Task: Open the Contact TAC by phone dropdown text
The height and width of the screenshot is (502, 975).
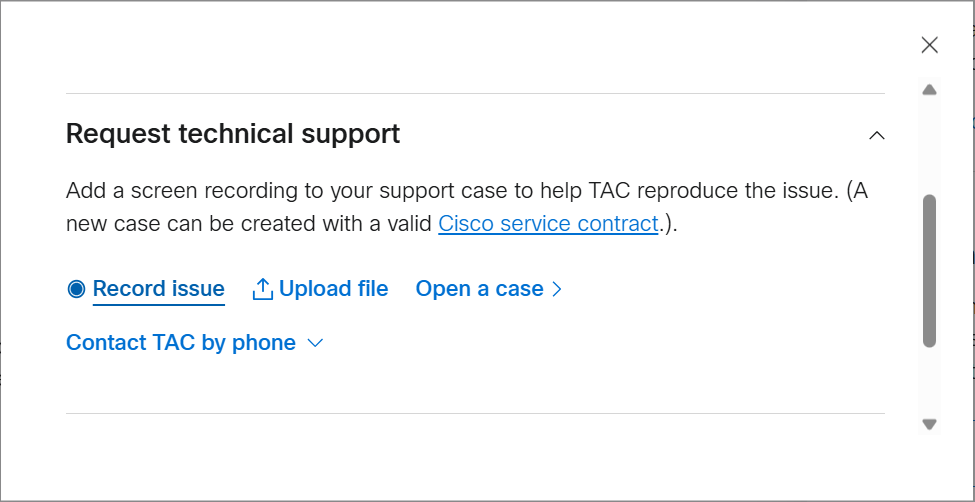Action: pos(181,343)
